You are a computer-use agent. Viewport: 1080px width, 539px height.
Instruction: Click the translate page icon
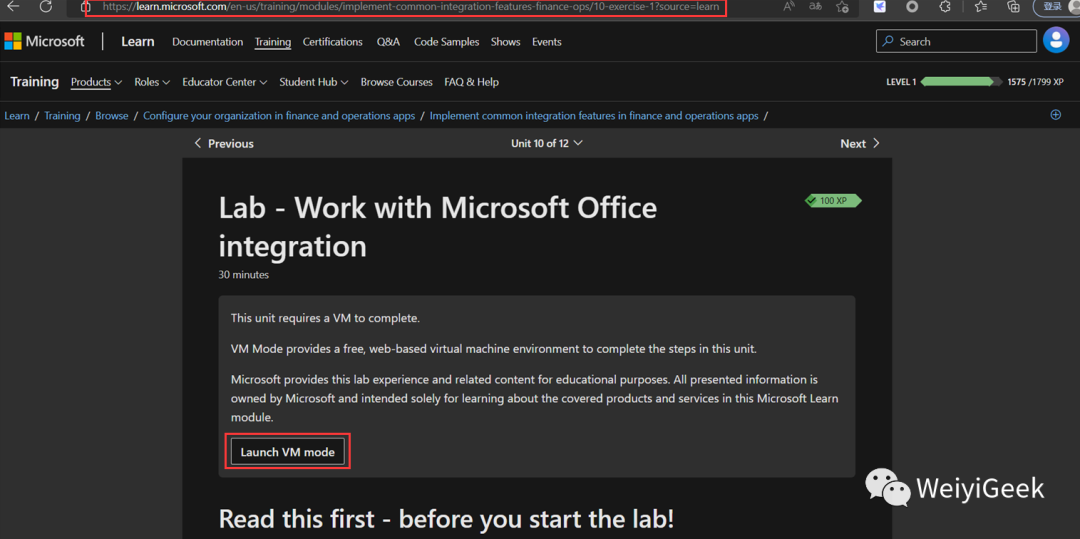[x=815, y=7]
